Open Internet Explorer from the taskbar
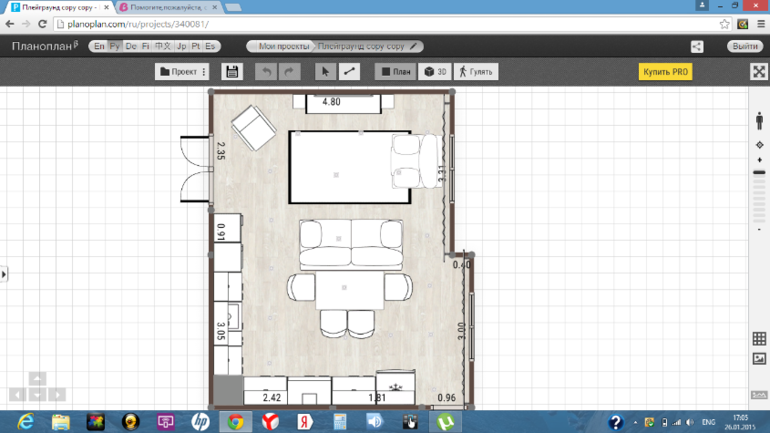The height and width of the screenshot is (433, 770). click(26, 422)
